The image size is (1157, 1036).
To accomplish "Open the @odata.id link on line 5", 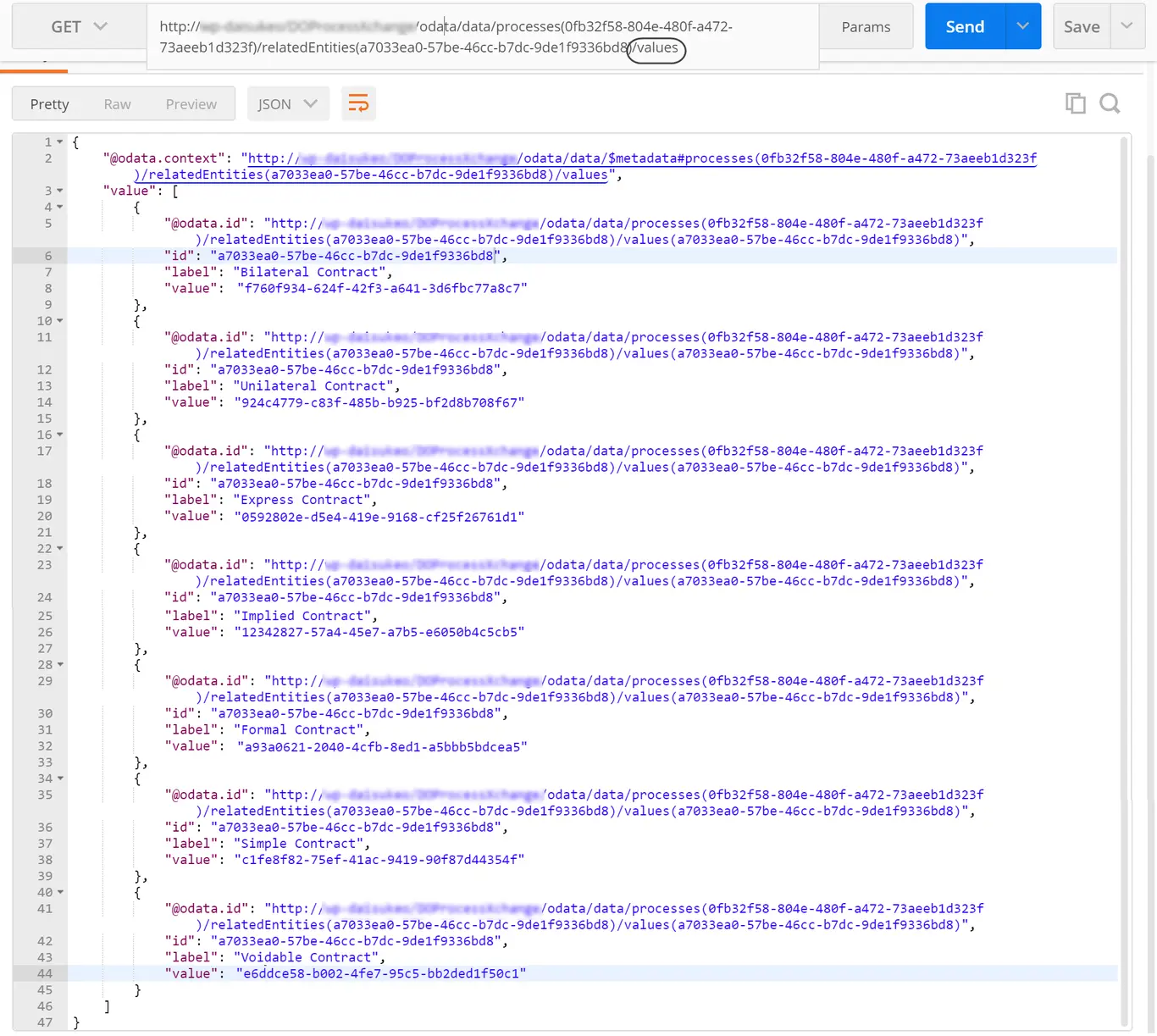I will [x=589, y=231].
